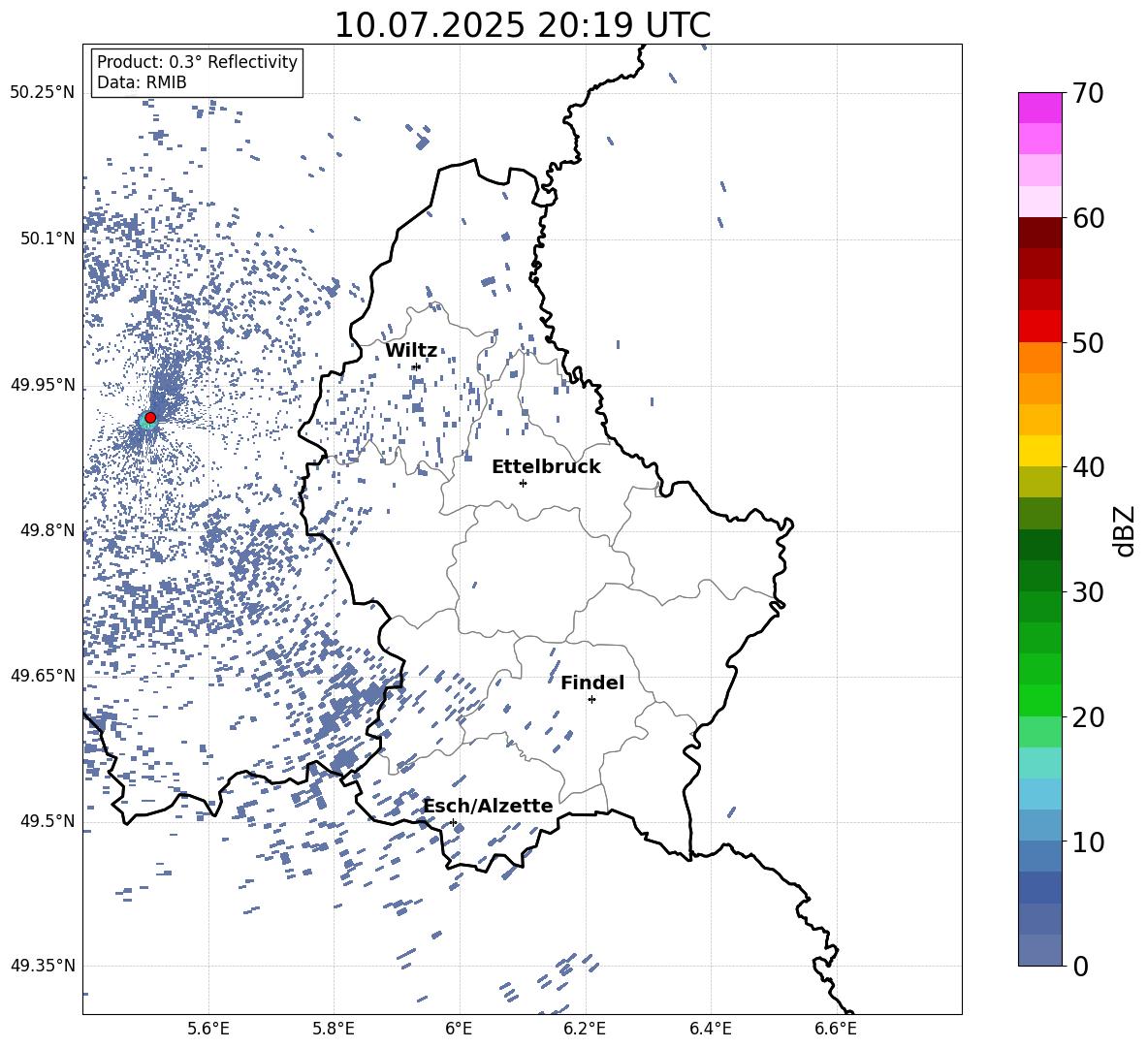Click the 49.35°N latitude label
Viewport: 1148px width, 1048px height.
coord(43,966)
